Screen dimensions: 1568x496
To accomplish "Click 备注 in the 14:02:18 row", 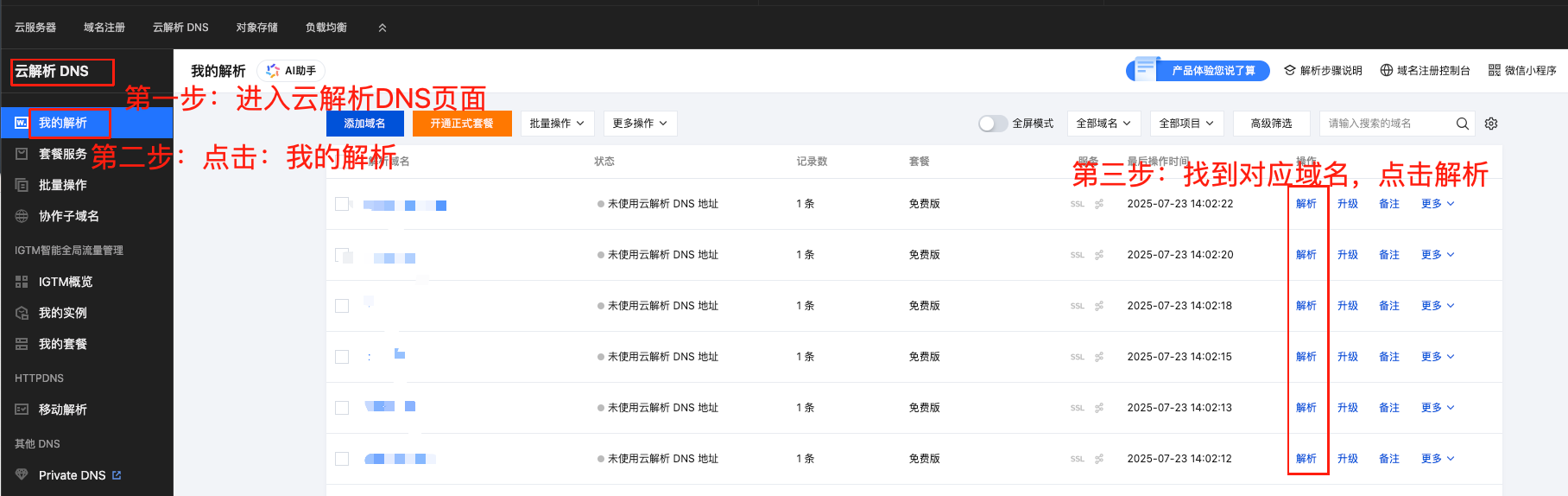I will point(1389,306).
